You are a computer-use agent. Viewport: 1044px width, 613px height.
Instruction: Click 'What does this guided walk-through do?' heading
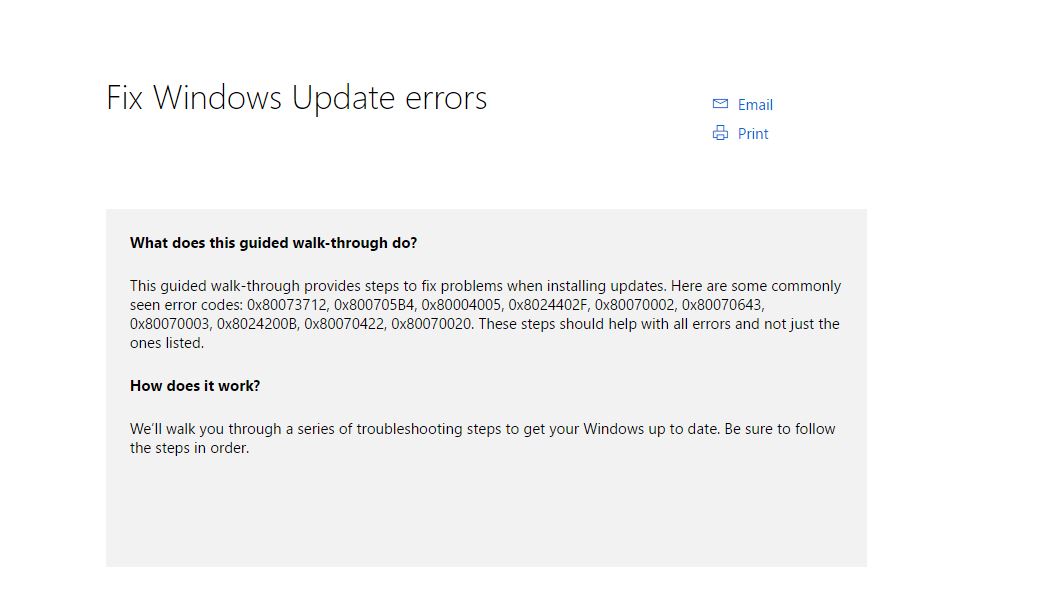(x=273, y=243)
